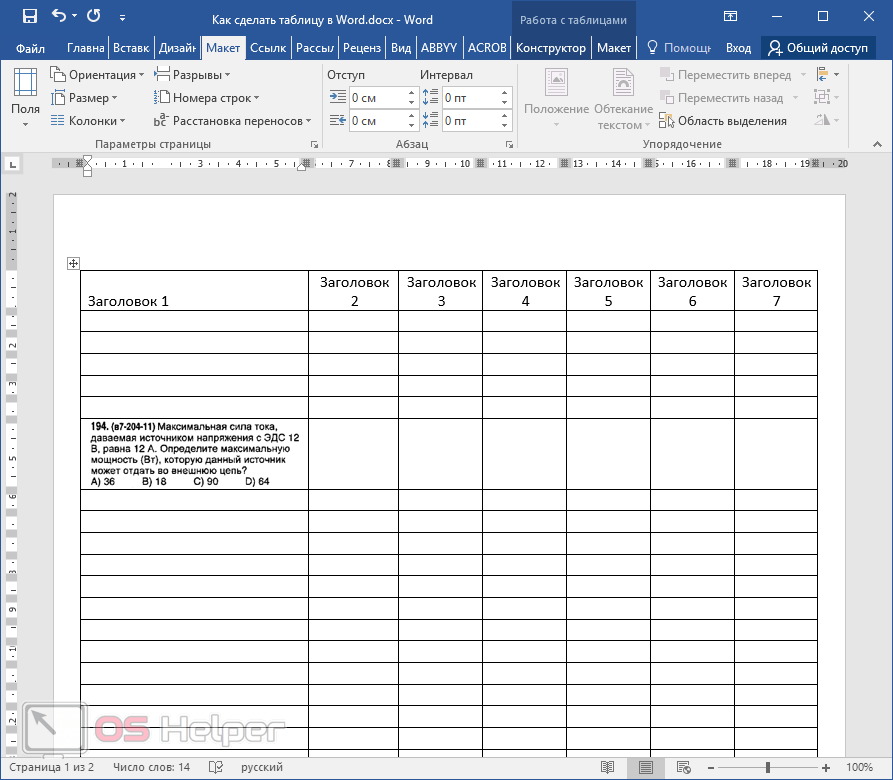
Task: Click the table move handle icon
Action: point(72,263)
